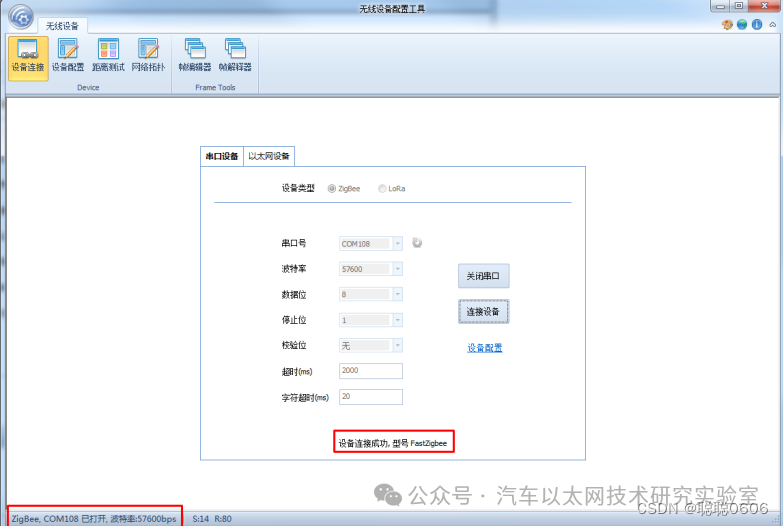The width and height of the screenshot is (783, 526).
Task: Collapse the ribbon with the up chevron
Action: 773,24
